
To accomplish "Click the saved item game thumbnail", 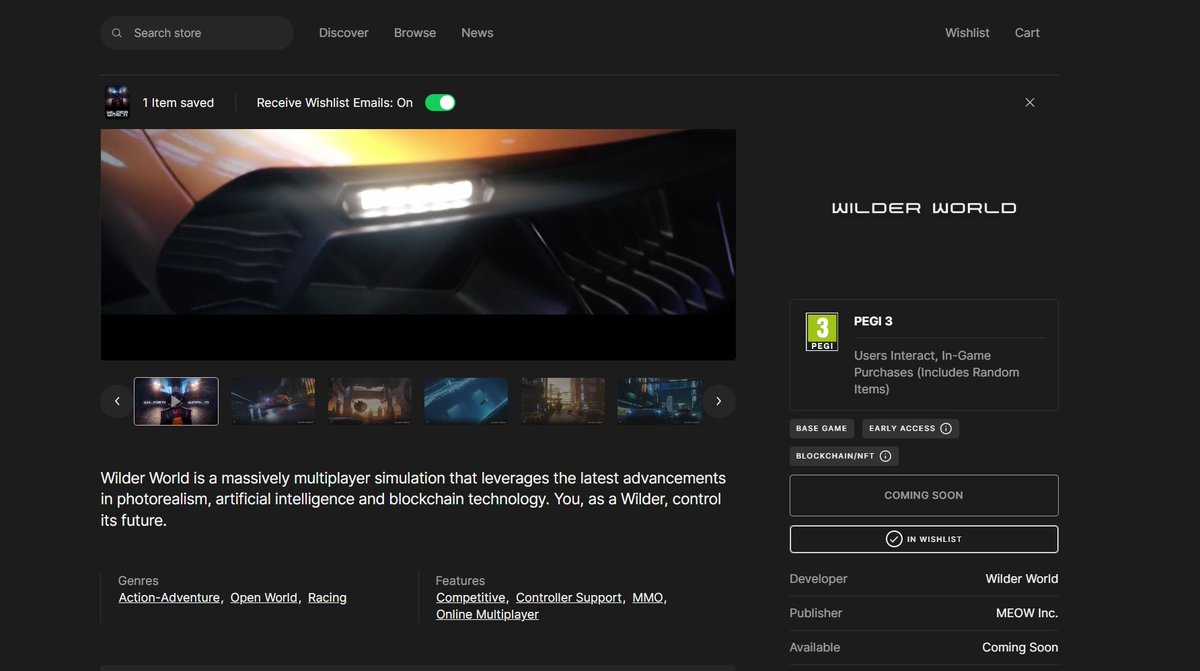I will 117,102.
